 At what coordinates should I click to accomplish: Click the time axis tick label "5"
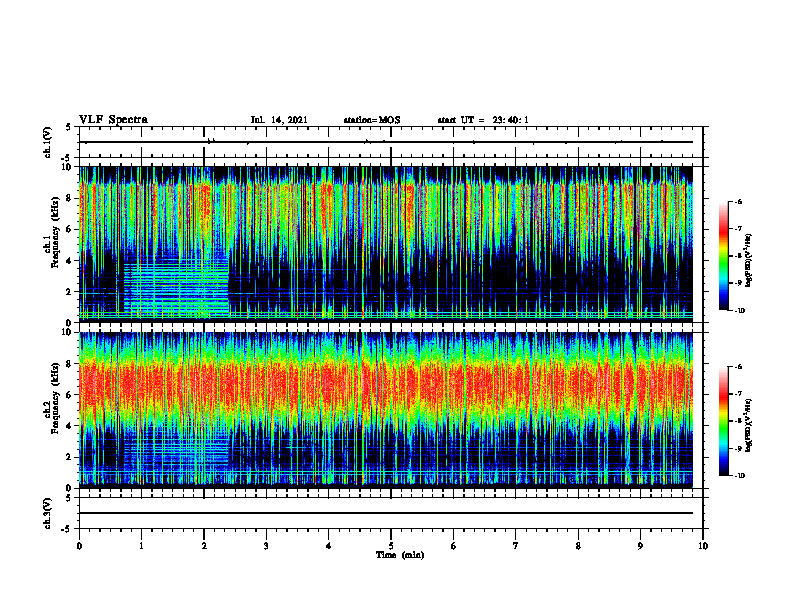(391, 546)
